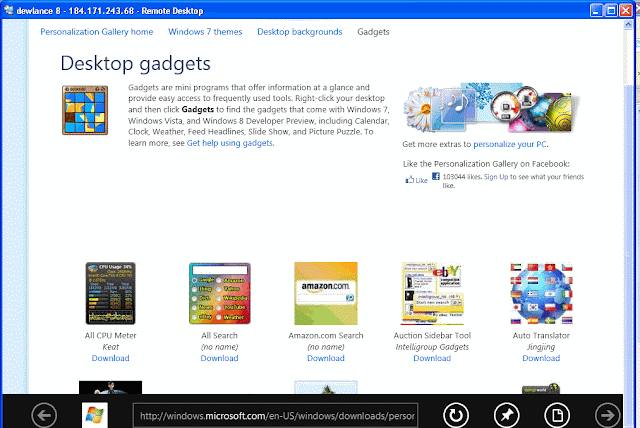Click the Facebook Like thumbs-up
This screenshot has width=640, height=428.
[x=416, y=180]
